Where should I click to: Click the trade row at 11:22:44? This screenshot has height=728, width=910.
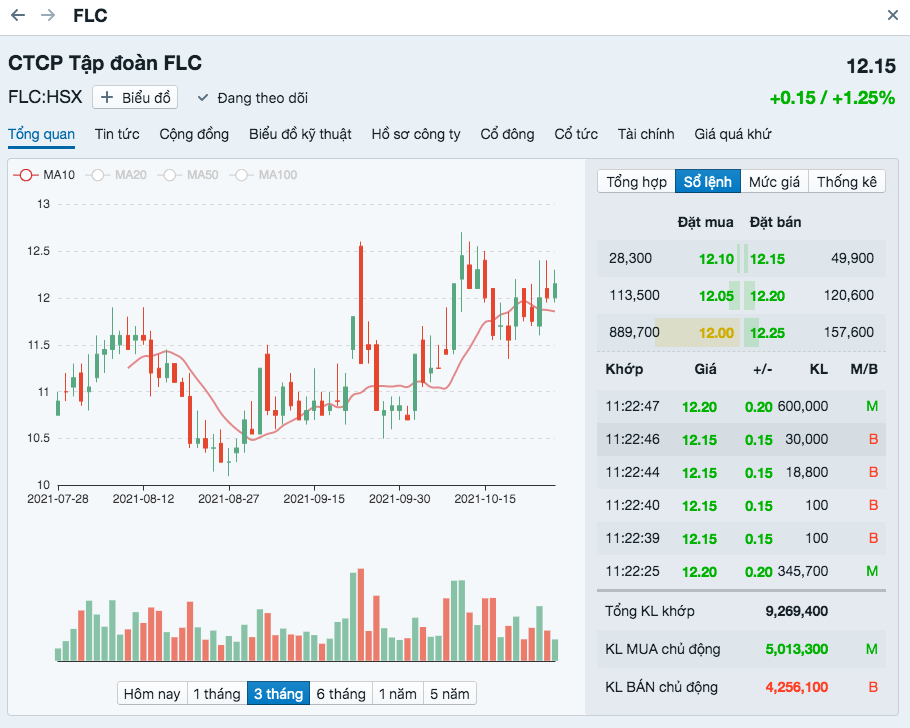click(x=741, y=473)
